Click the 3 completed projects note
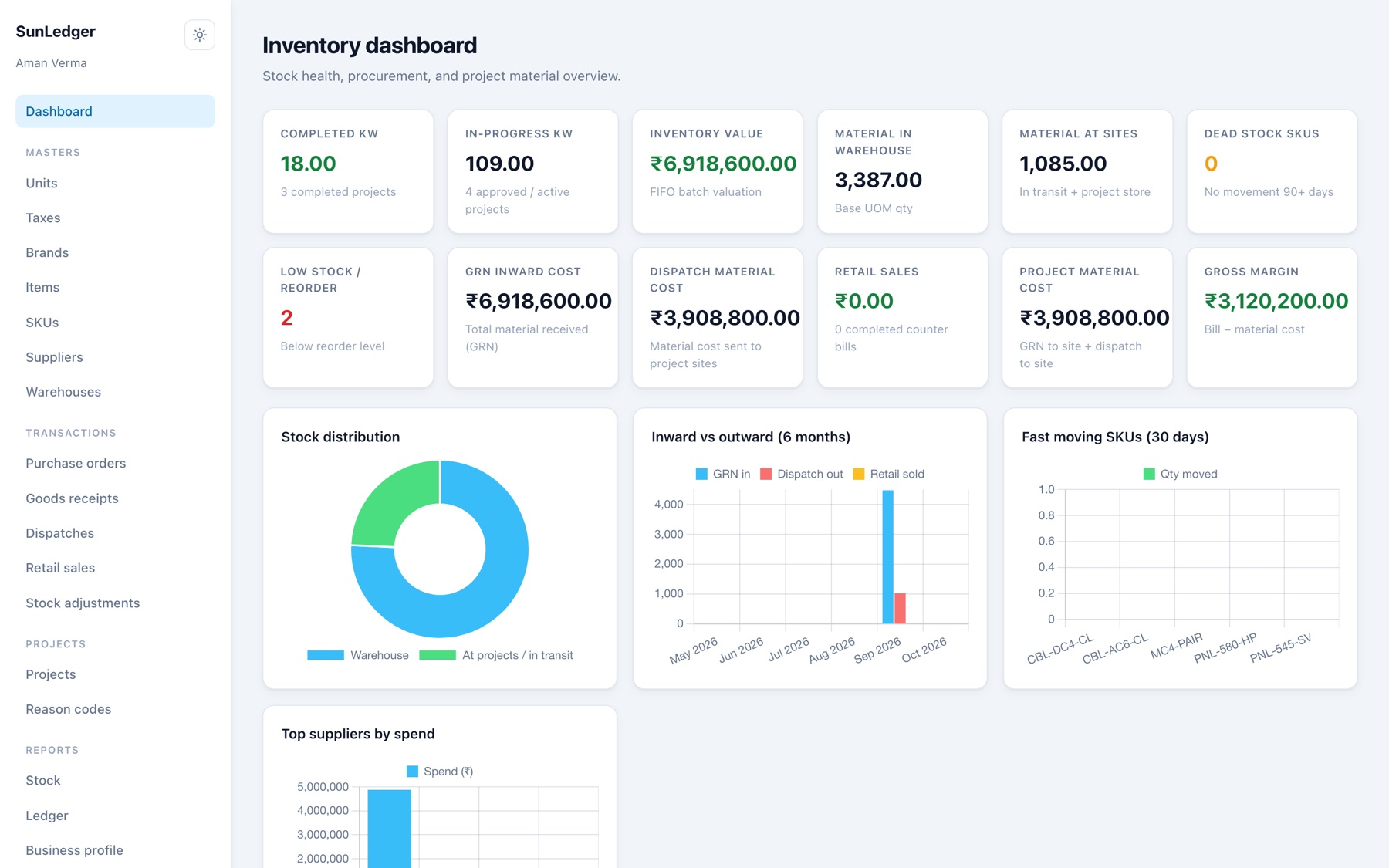This screenshot has height=868, width=1389. pyautogui.click(x=338, y=192)
